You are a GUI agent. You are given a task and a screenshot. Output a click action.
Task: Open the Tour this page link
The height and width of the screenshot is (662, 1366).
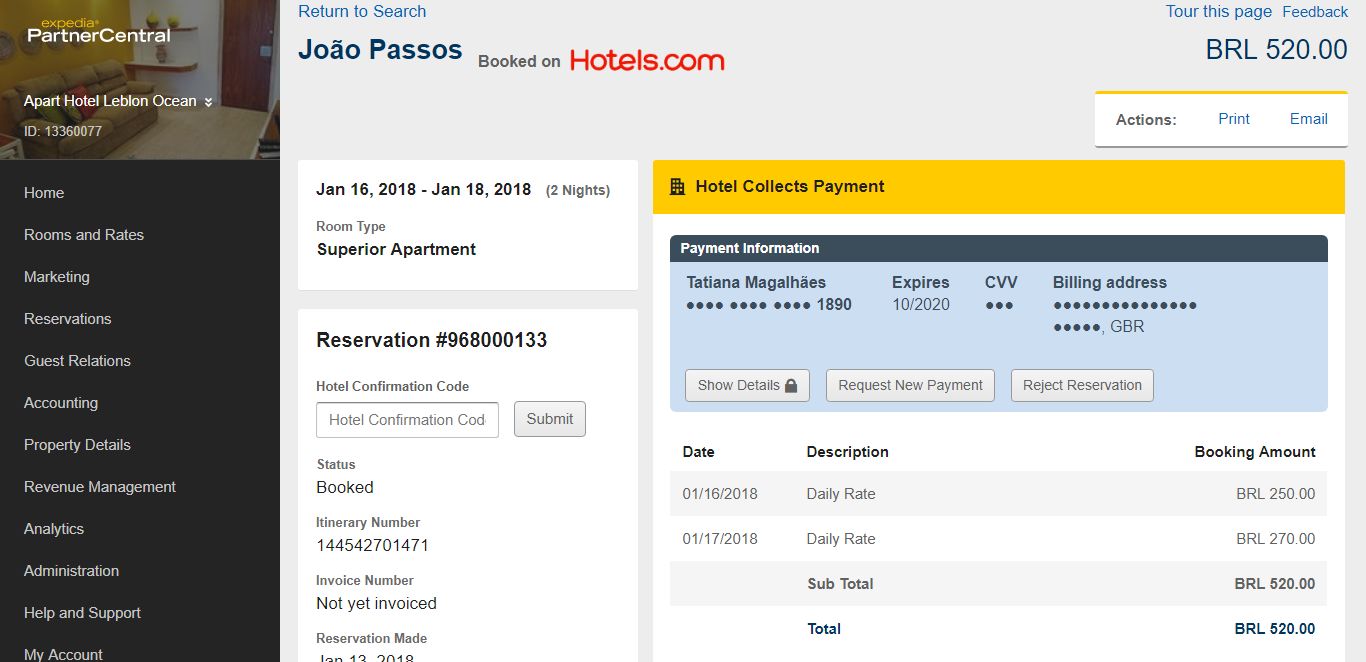click(x=1218, y=12)
